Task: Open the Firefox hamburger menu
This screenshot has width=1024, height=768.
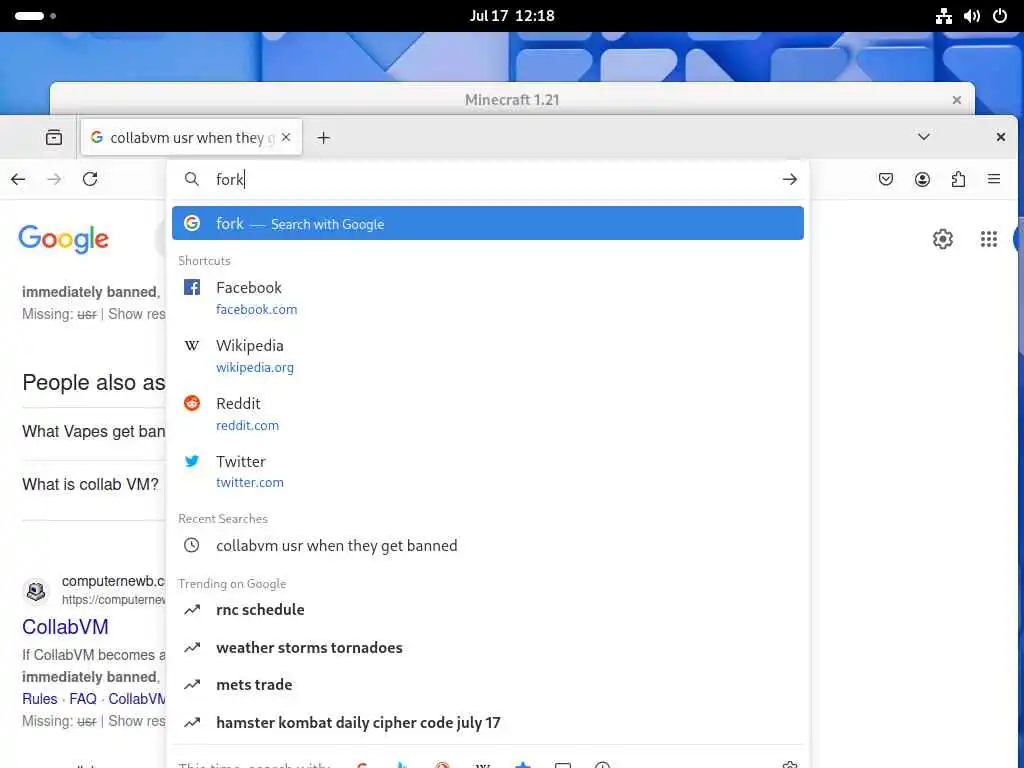Action: pyautogui.click(x=994, y=179)
